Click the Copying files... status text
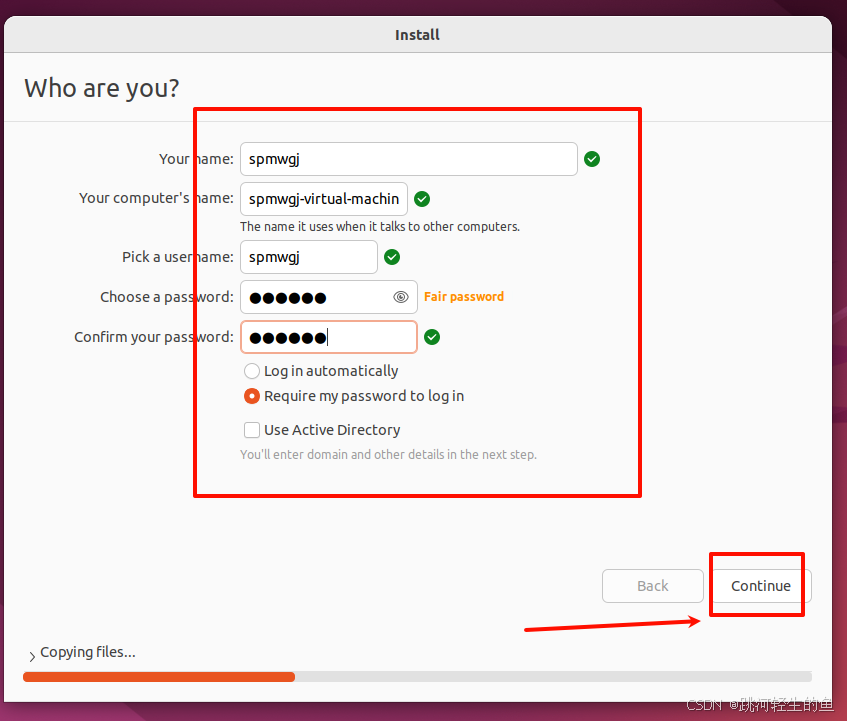Viewport: 847px width, 721px height. point(88,652)
